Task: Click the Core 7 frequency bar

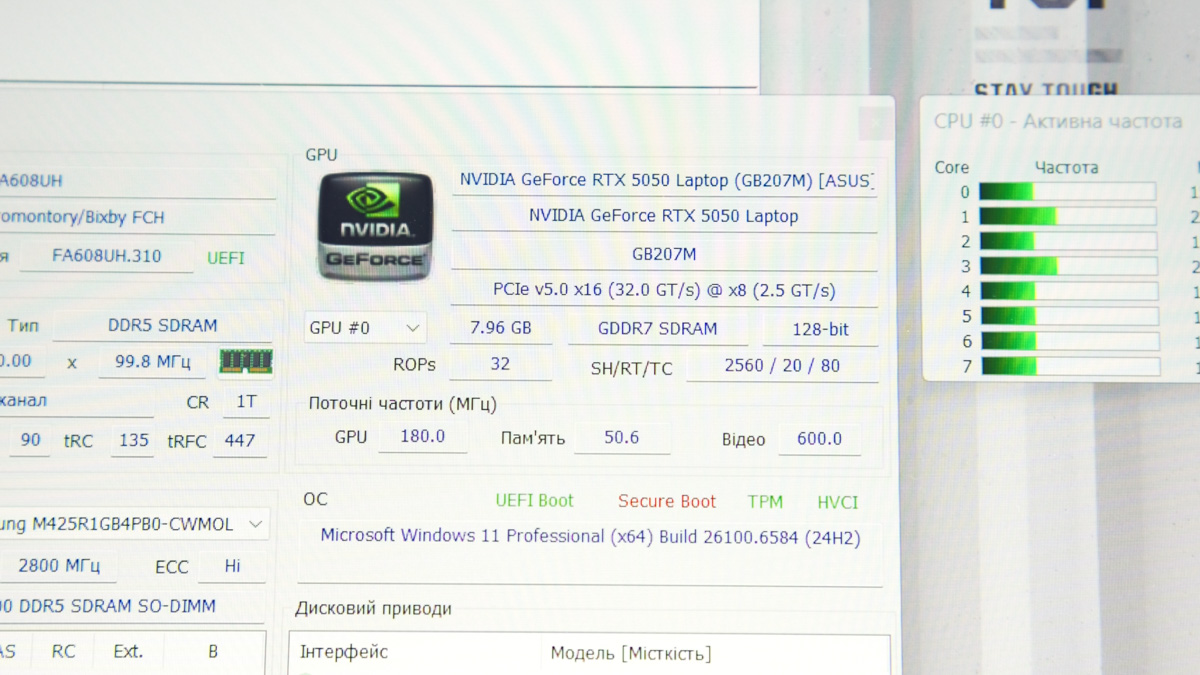Action: coord(1070,366)
